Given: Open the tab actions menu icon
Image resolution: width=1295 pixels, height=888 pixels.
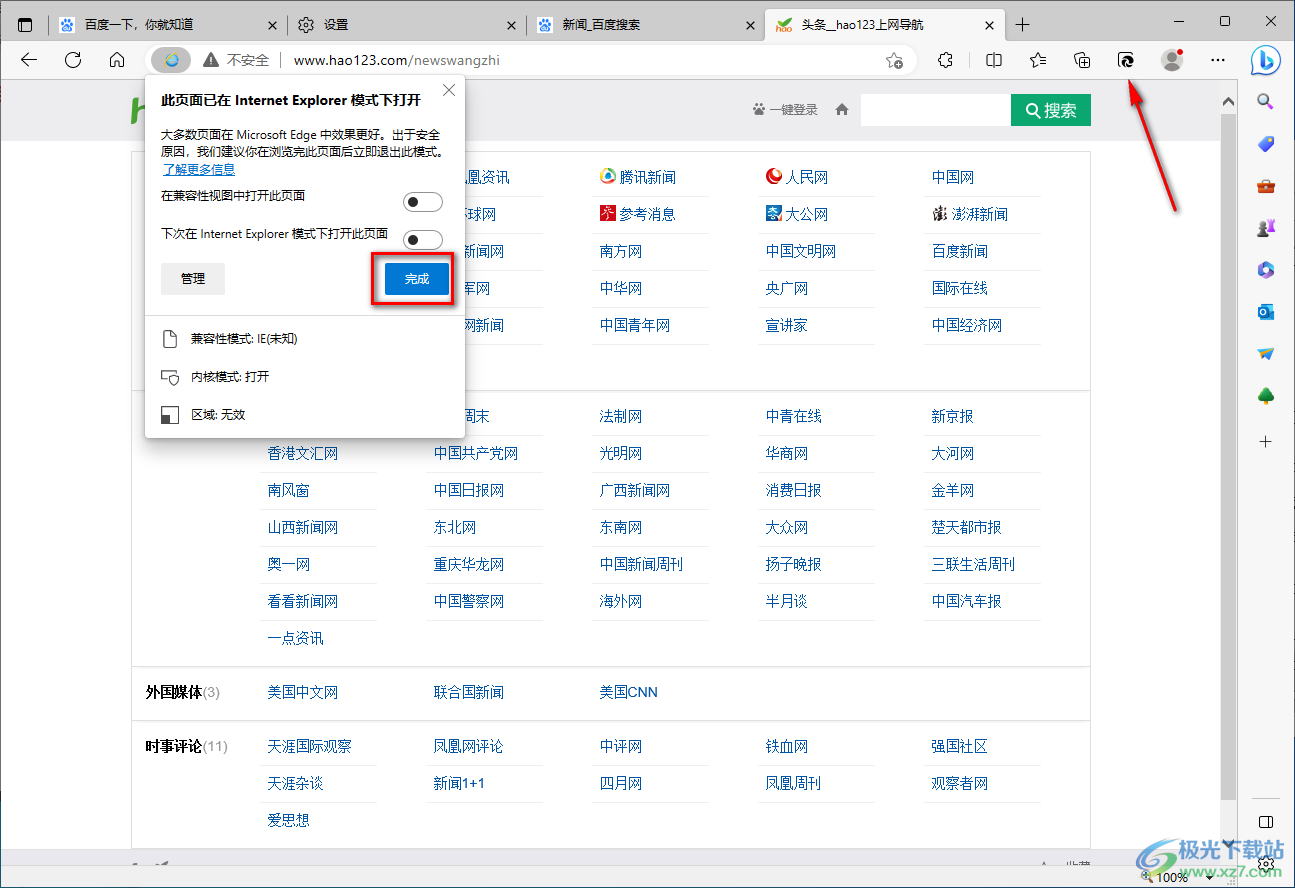Looking at the screenshot, I should pyautogui.click(x=25, y=25).
